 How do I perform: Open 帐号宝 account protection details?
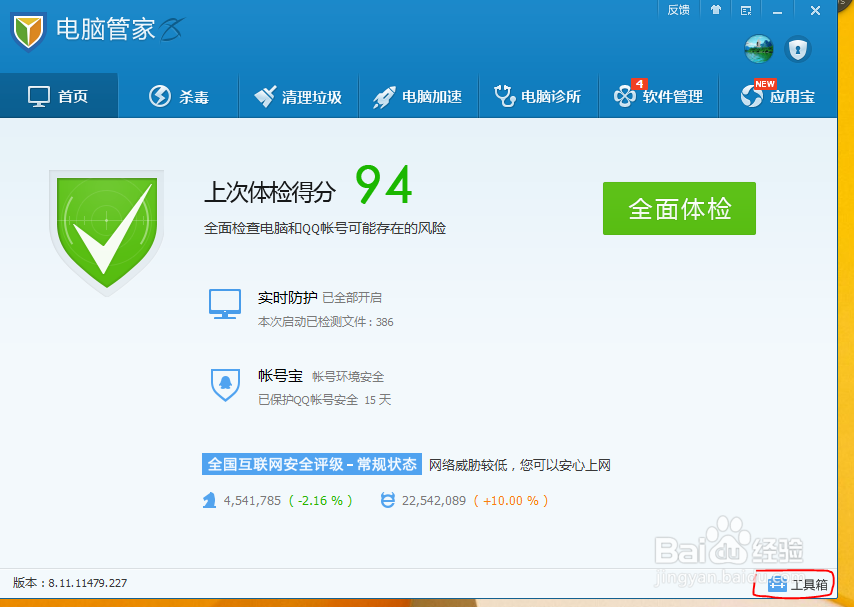280,376
